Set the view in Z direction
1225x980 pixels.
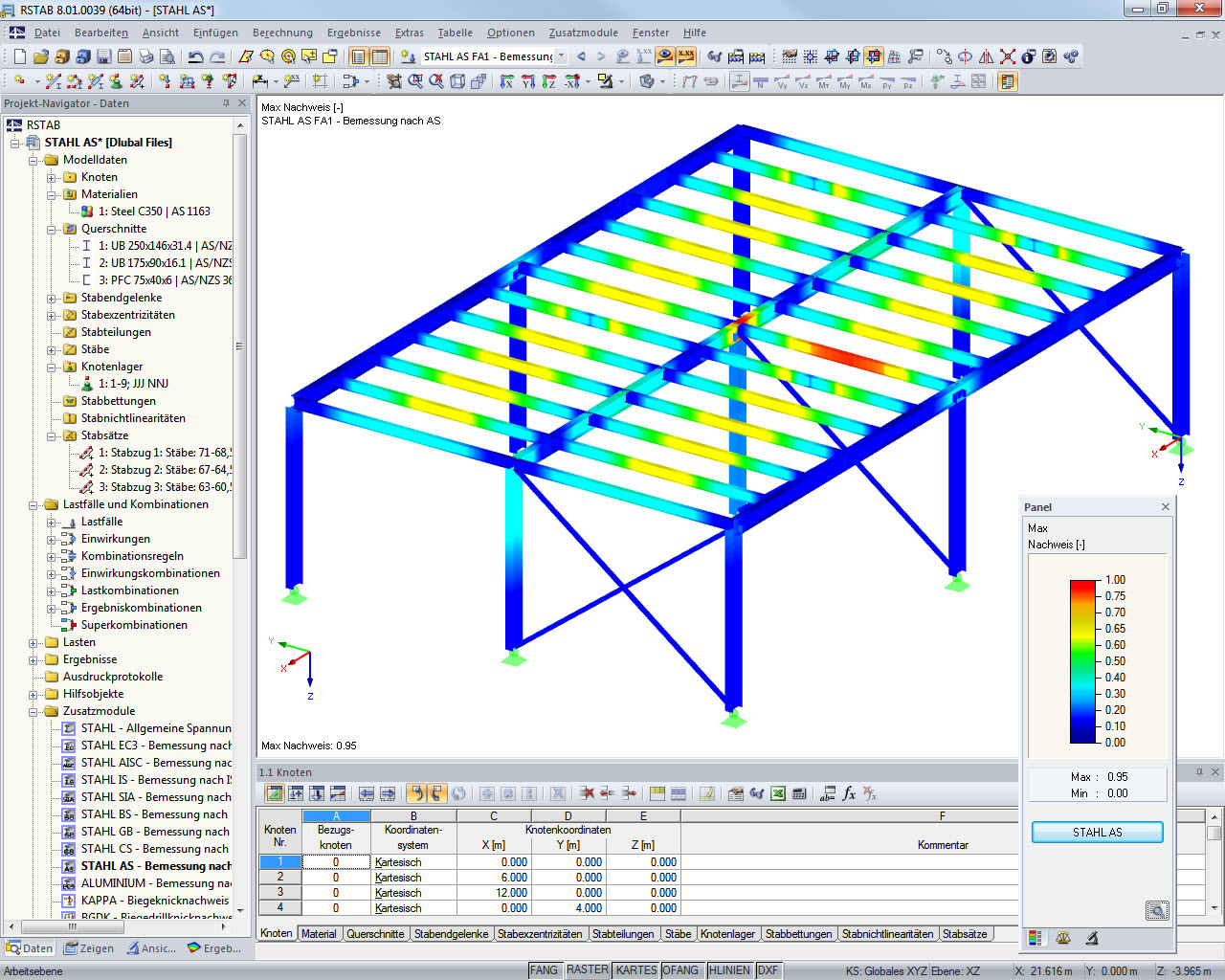[x=549, y=81]
